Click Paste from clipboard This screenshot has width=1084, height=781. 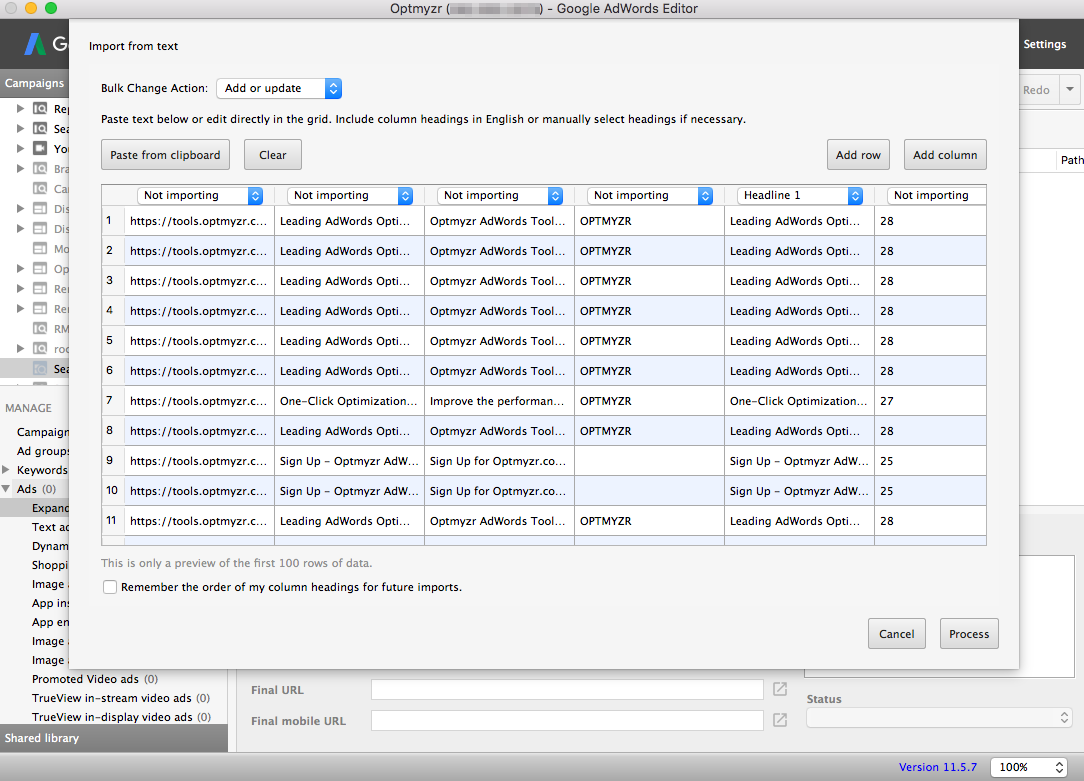[165, 155]
